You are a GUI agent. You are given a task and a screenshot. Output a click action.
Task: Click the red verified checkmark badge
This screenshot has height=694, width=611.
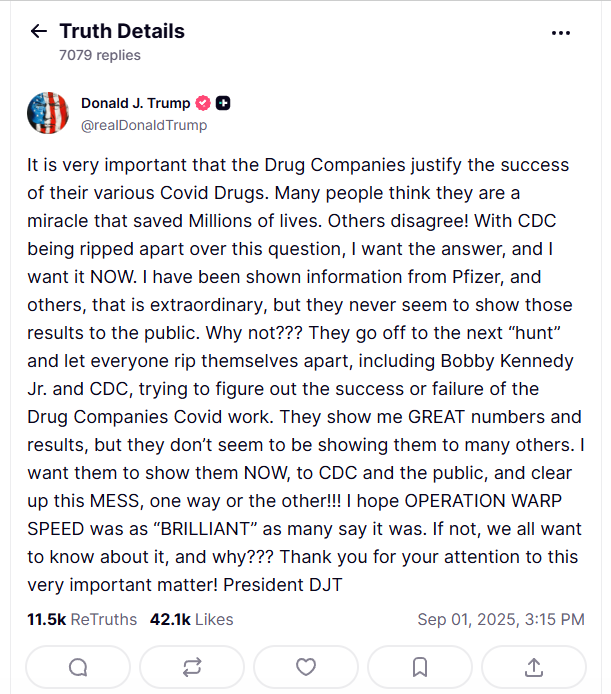point(202,103)
